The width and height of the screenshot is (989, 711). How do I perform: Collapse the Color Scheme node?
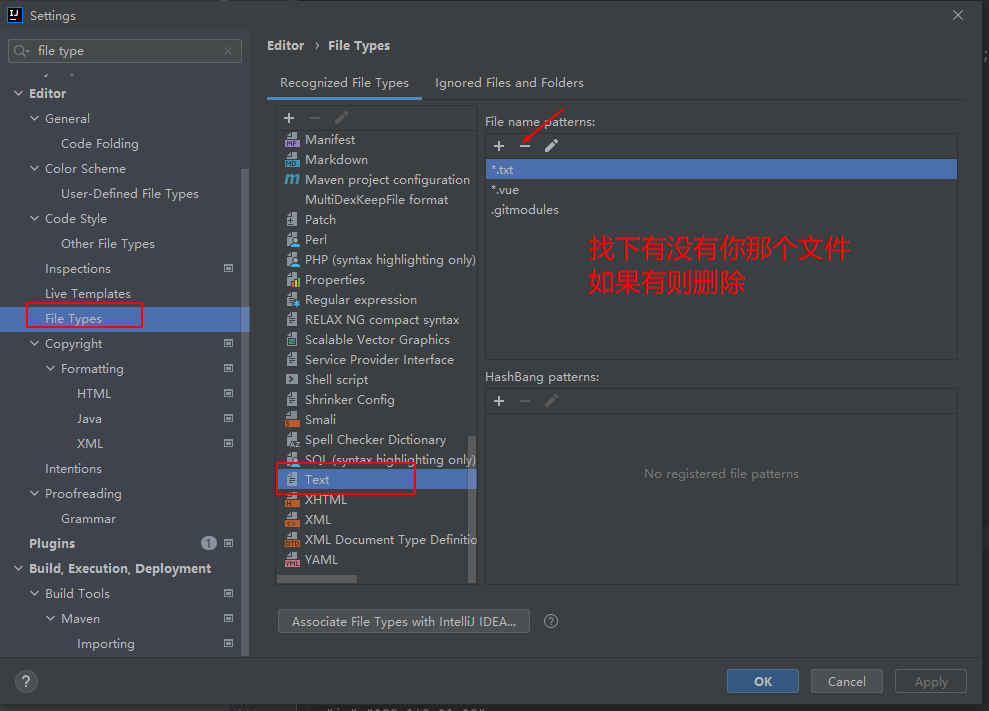click(34, 168)
